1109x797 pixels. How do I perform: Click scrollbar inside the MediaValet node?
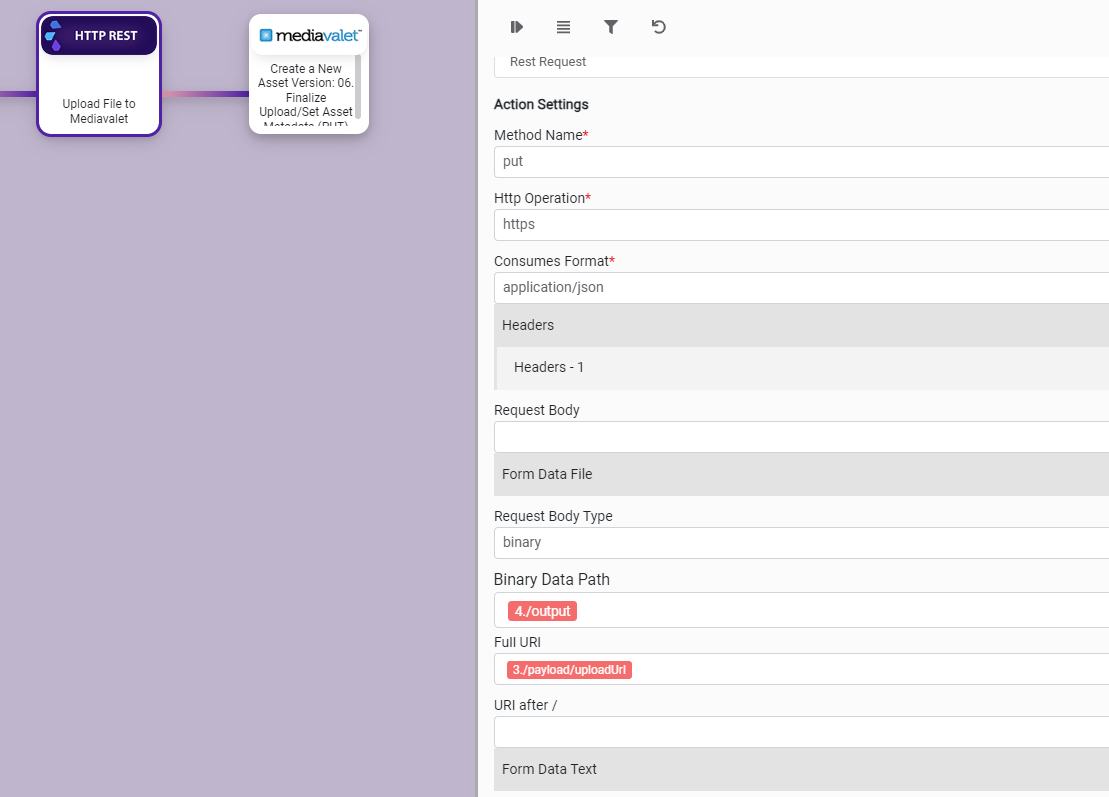click(x=358, y=86)
